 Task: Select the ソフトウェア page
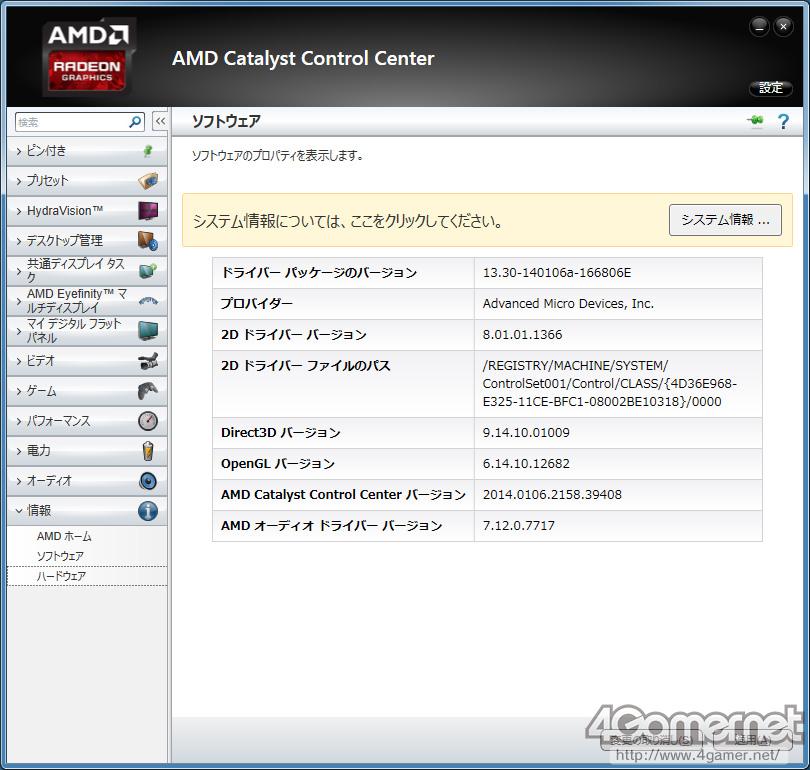[x=60, y=556]
